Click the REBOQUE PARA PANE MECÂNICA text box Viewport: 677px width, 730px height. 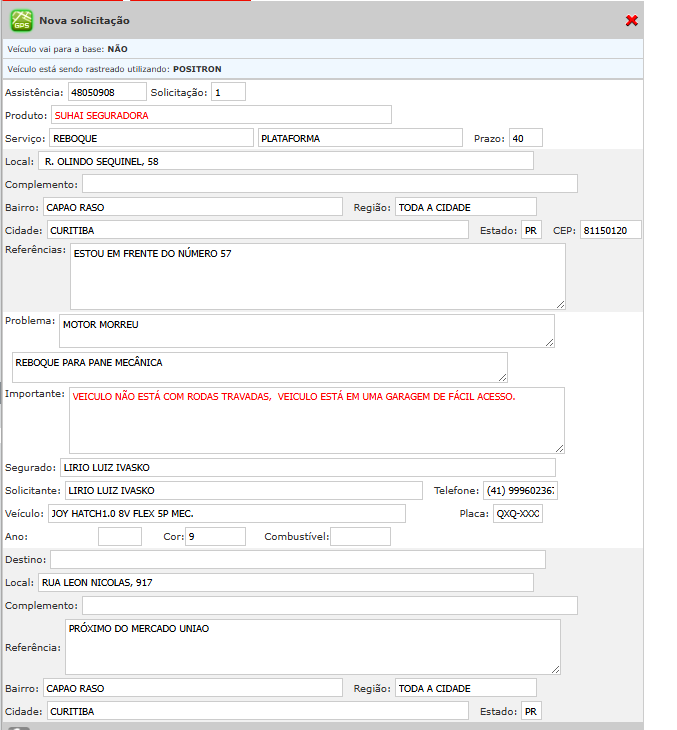click(x=259, y=367)
